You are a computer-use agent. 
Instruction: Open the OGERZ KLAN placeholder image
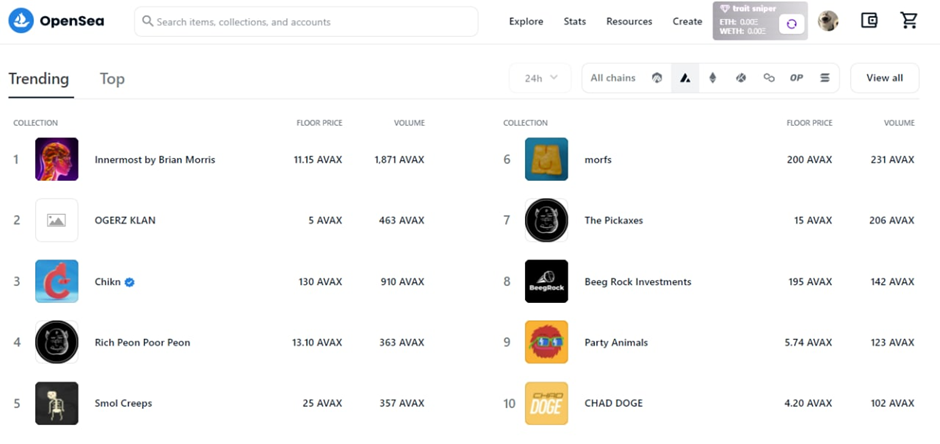[x=56, y=220]
